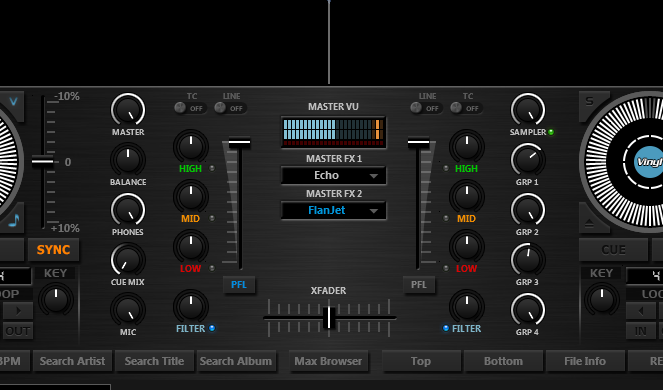Viewport: 663px width, 390px height.
Task: Click Search Artist button
Action: click(72, 361)
